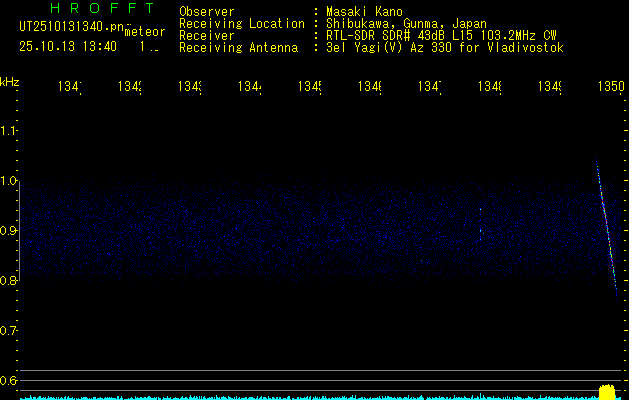Click the Receiving Antenna field label

tap(238, 48)
